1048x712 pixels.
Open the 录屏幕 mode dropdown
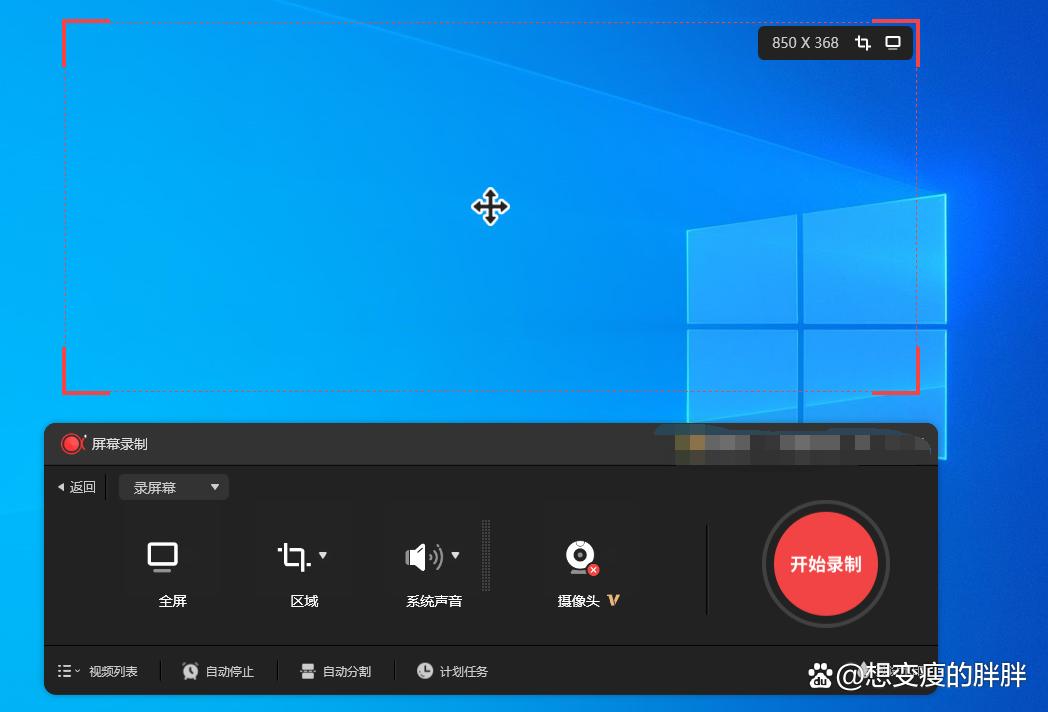click(174, 487)
